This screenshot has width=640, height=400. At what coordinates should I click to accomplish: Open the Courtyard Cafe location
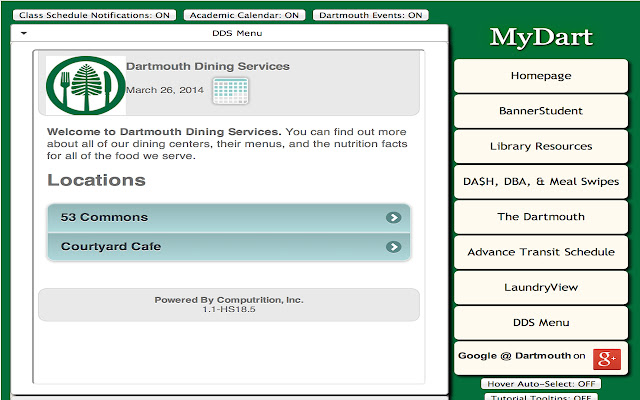pos(229,247)
